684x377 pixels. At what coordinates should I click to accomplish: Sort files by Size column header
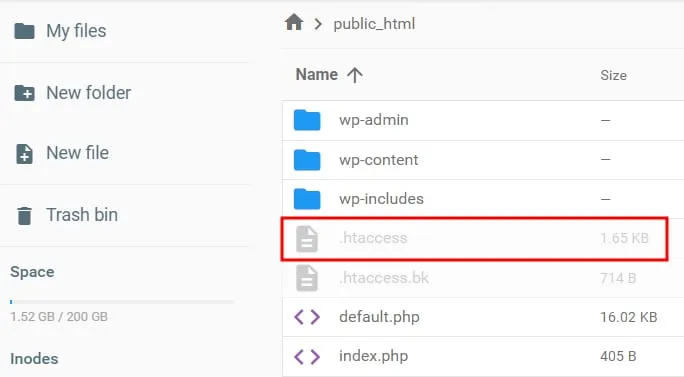(x=613, y=75)
